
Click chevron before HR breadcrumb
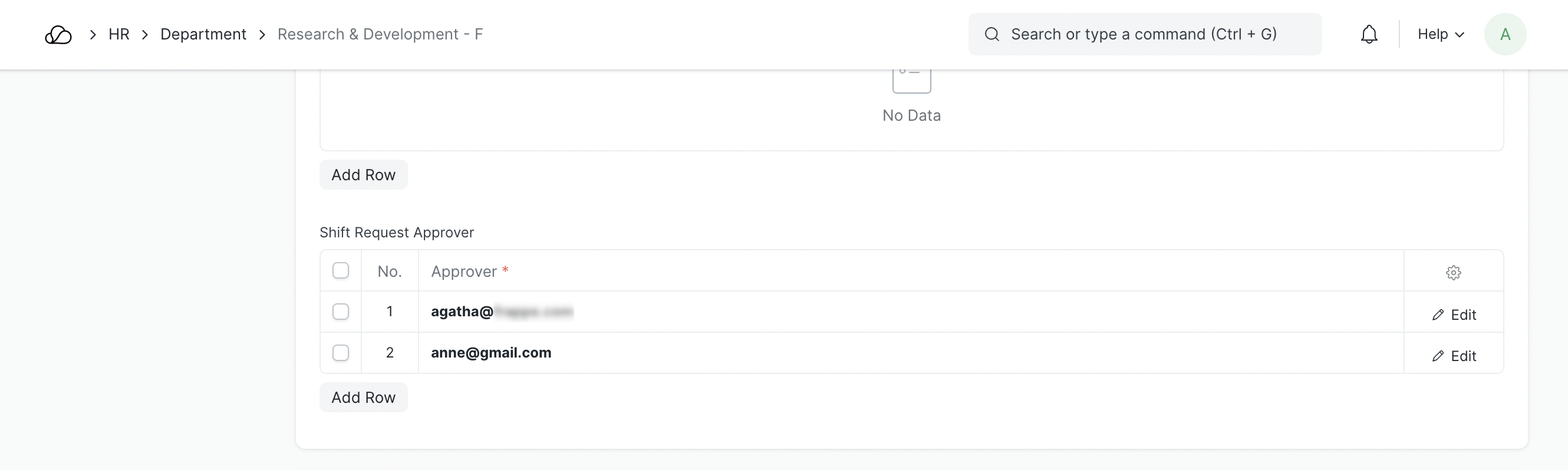pos(93,35)
